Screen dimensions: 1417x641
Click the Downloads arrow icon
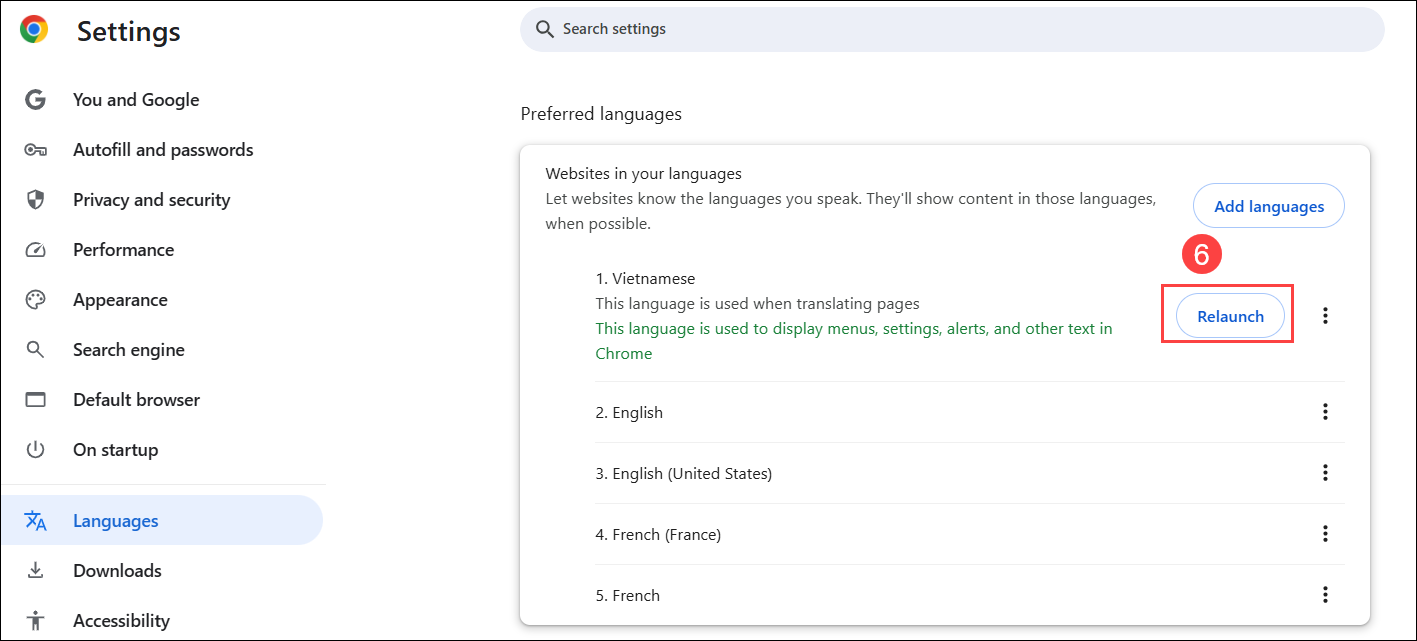pyautogui.click(x=36, y=571)
